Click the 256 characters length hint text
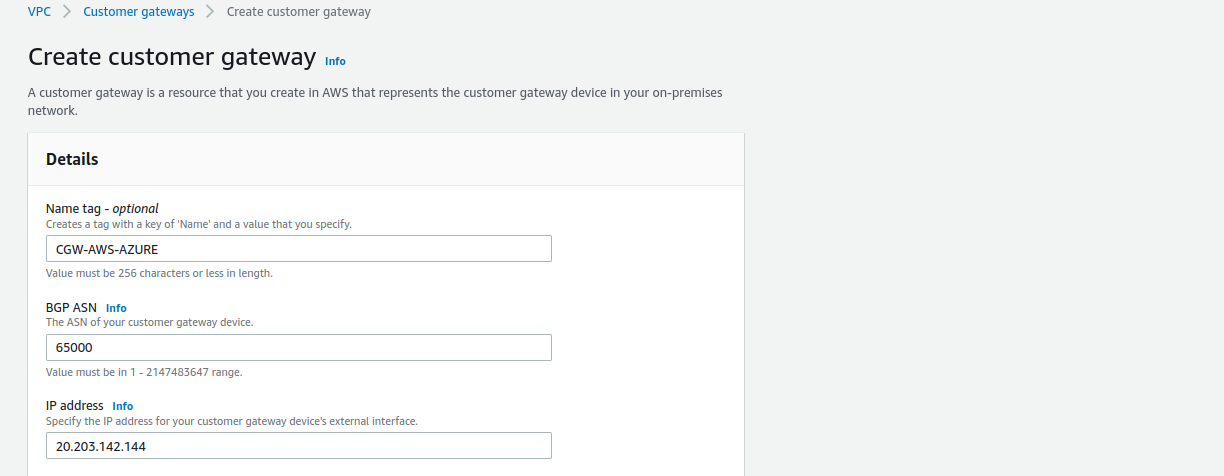 coord(159,273)
